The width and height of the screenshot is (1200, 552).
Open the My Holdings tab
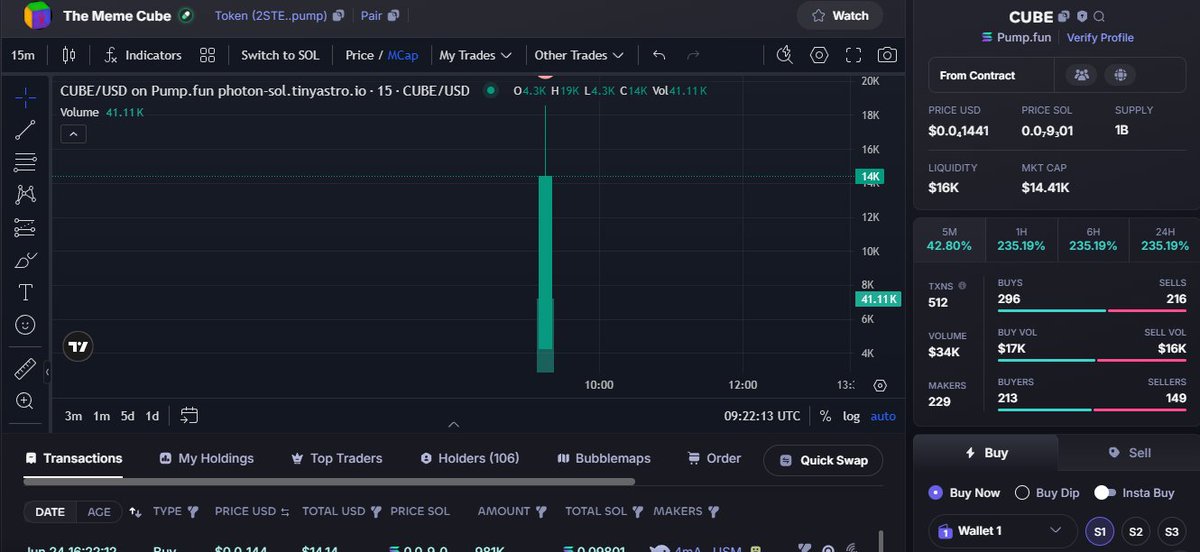(207, 458)
